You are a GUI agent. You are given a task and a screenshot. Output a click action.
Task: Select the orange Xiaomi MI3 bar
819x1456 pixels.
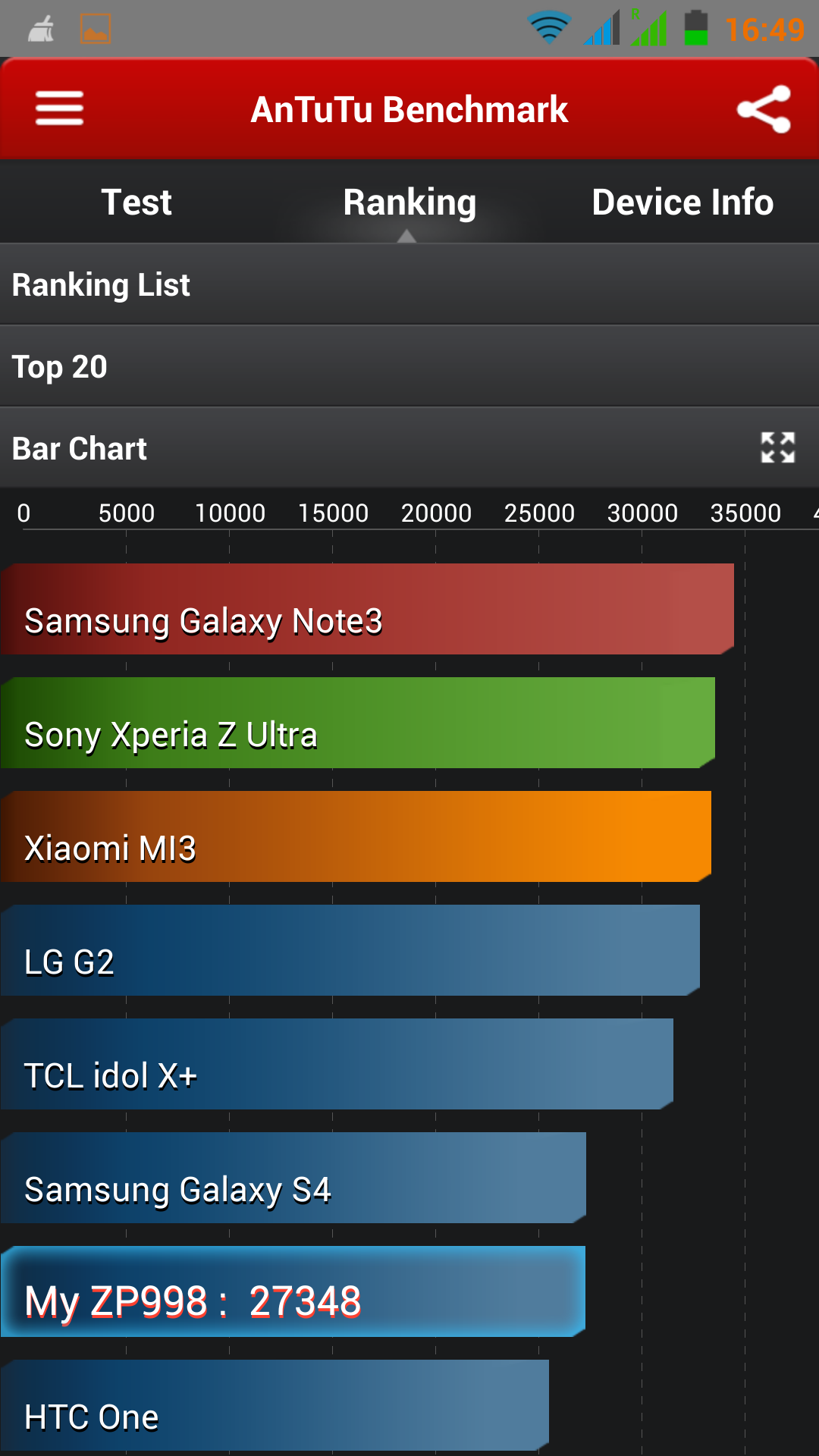[x=356, y=836]
